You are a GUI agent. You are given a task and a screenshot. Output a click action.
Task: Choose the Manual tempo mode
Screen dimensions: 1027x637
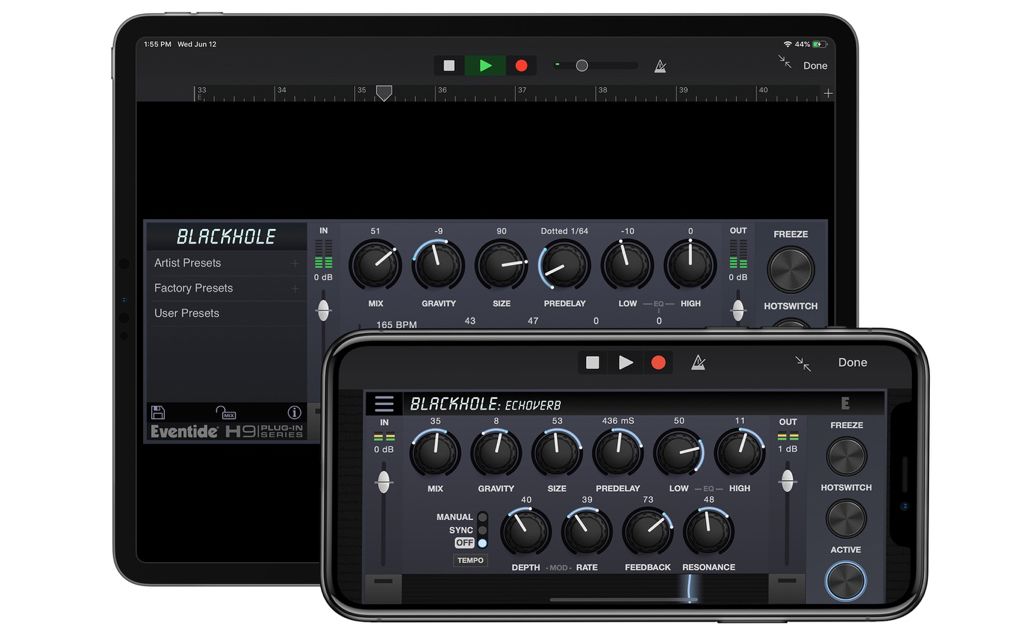click(482, 517)
